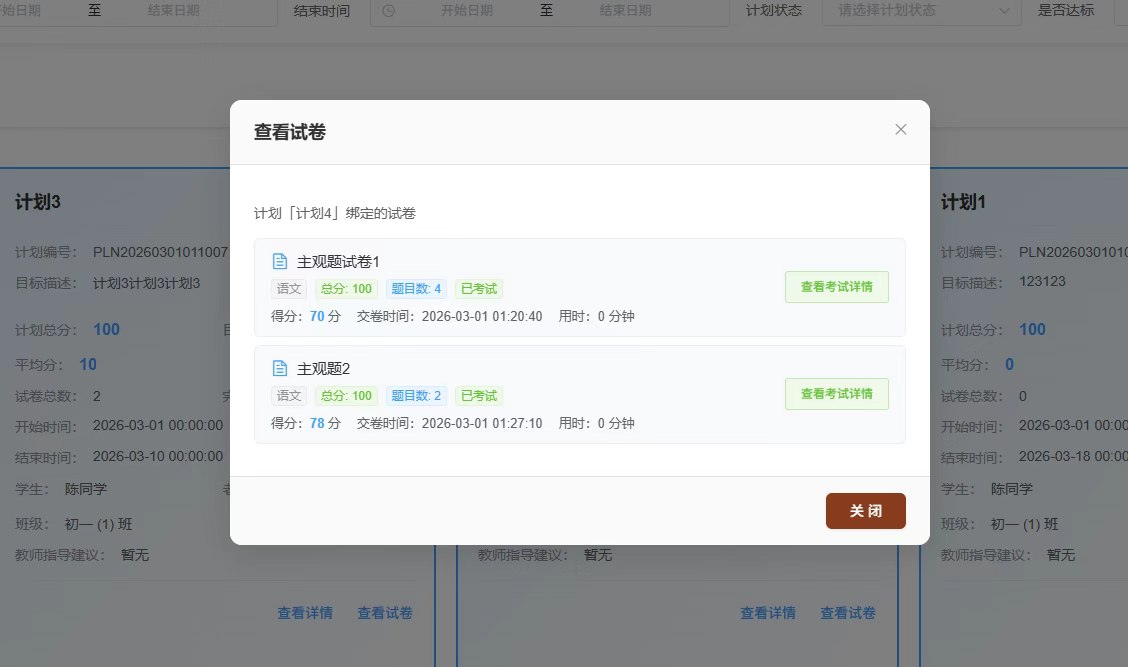The width and height of the screenshot is (1128, 667).
Task: Open the 请选择计划状态 dropdown
Action: (x=922, y=11)
